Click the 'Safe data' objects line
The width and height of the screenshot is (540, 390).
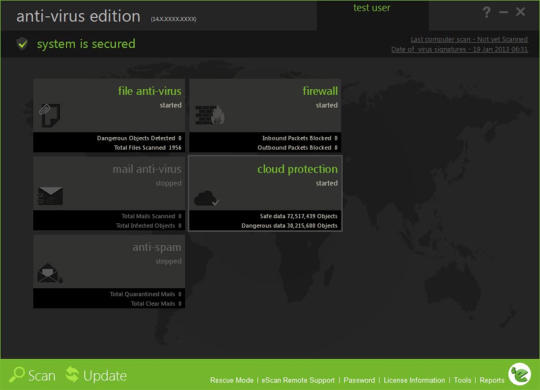299,216
